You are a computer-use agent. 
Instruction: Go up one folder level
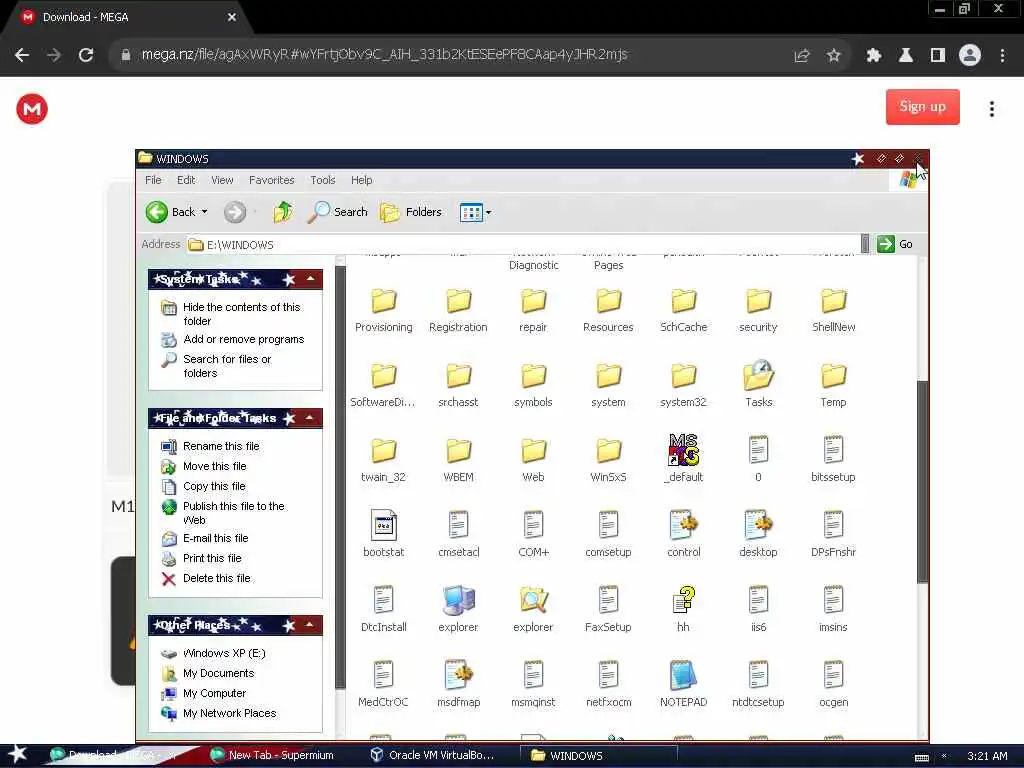(x=283, y=212)
